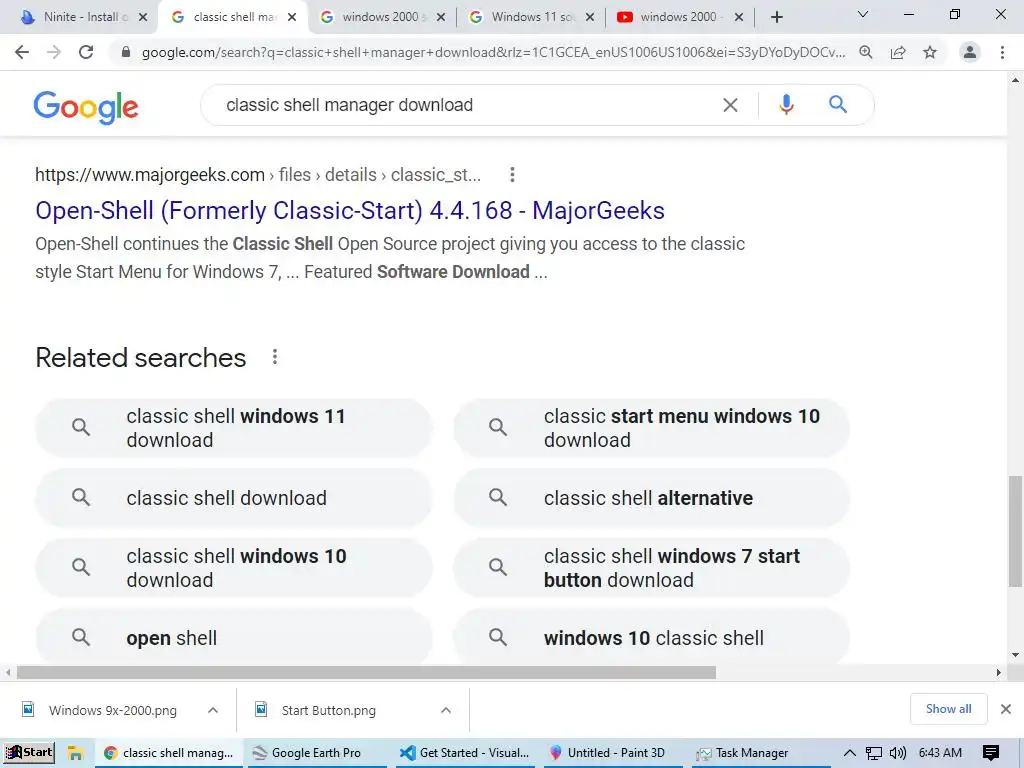The image size is (1024, 768).
Task: Open Related searches options dots
Action: [275, 357]
